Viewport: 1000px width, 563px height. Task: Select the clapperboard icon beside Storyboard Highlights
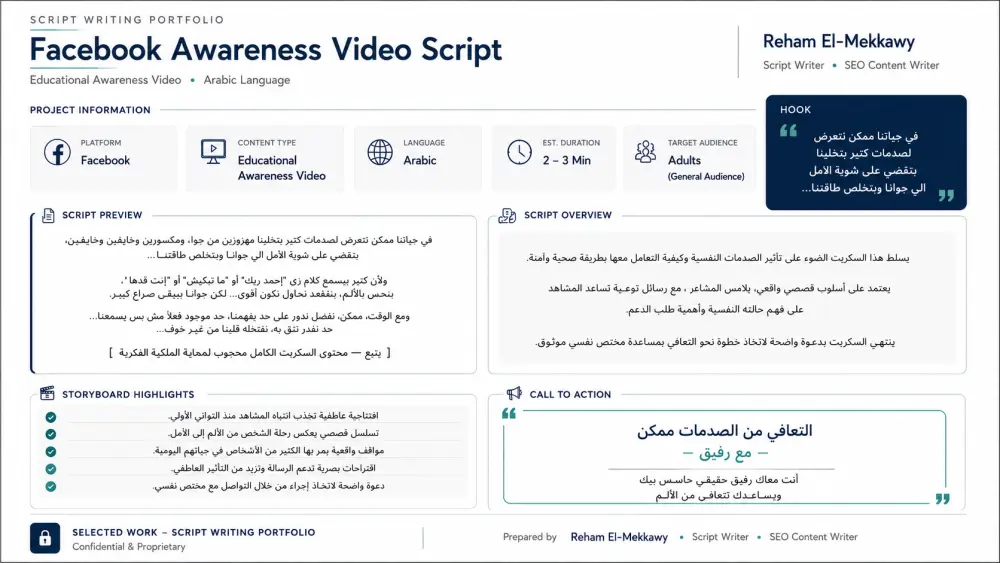point(47,393)
